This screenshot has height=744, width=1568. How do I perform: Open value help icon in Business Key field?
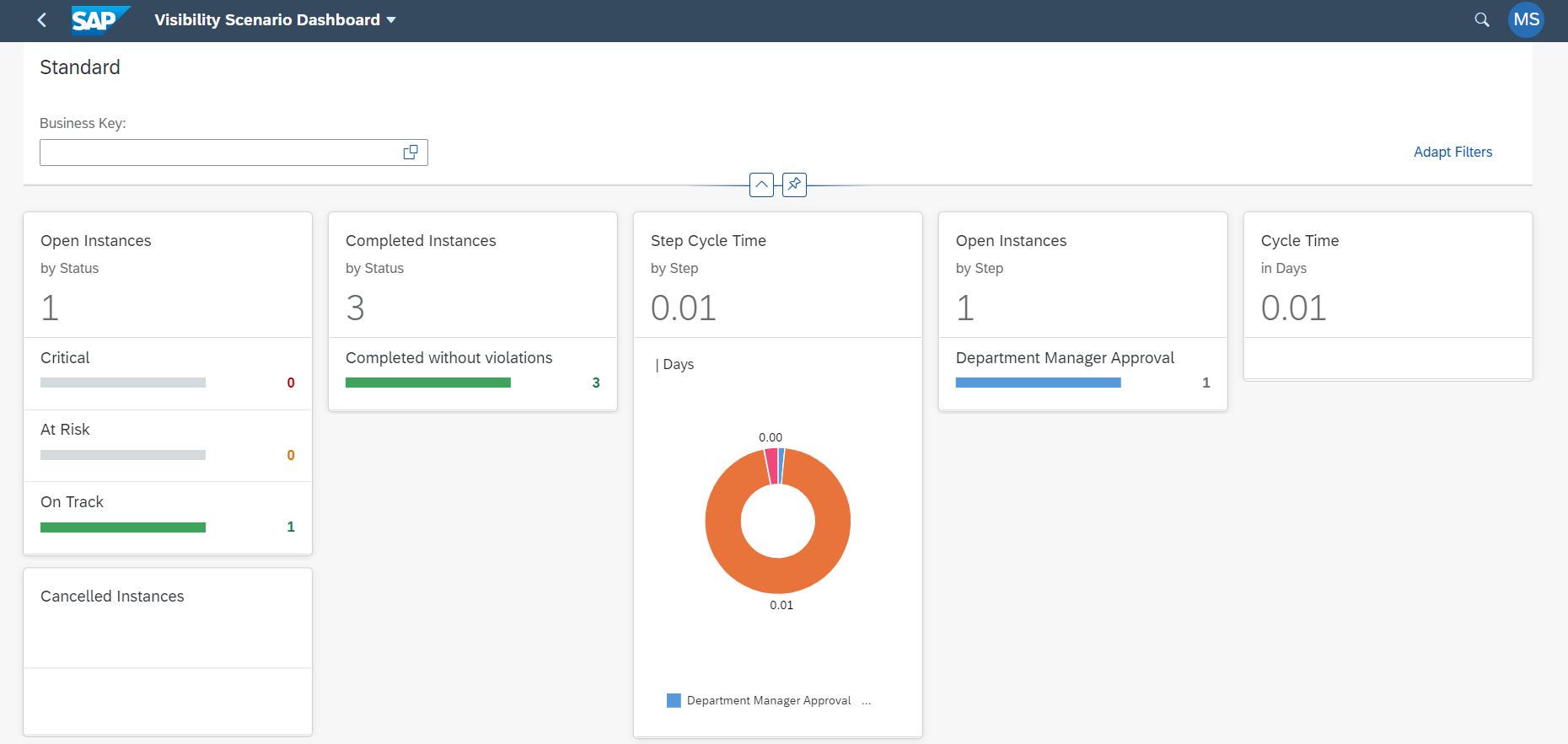click(x=411, y=153)
